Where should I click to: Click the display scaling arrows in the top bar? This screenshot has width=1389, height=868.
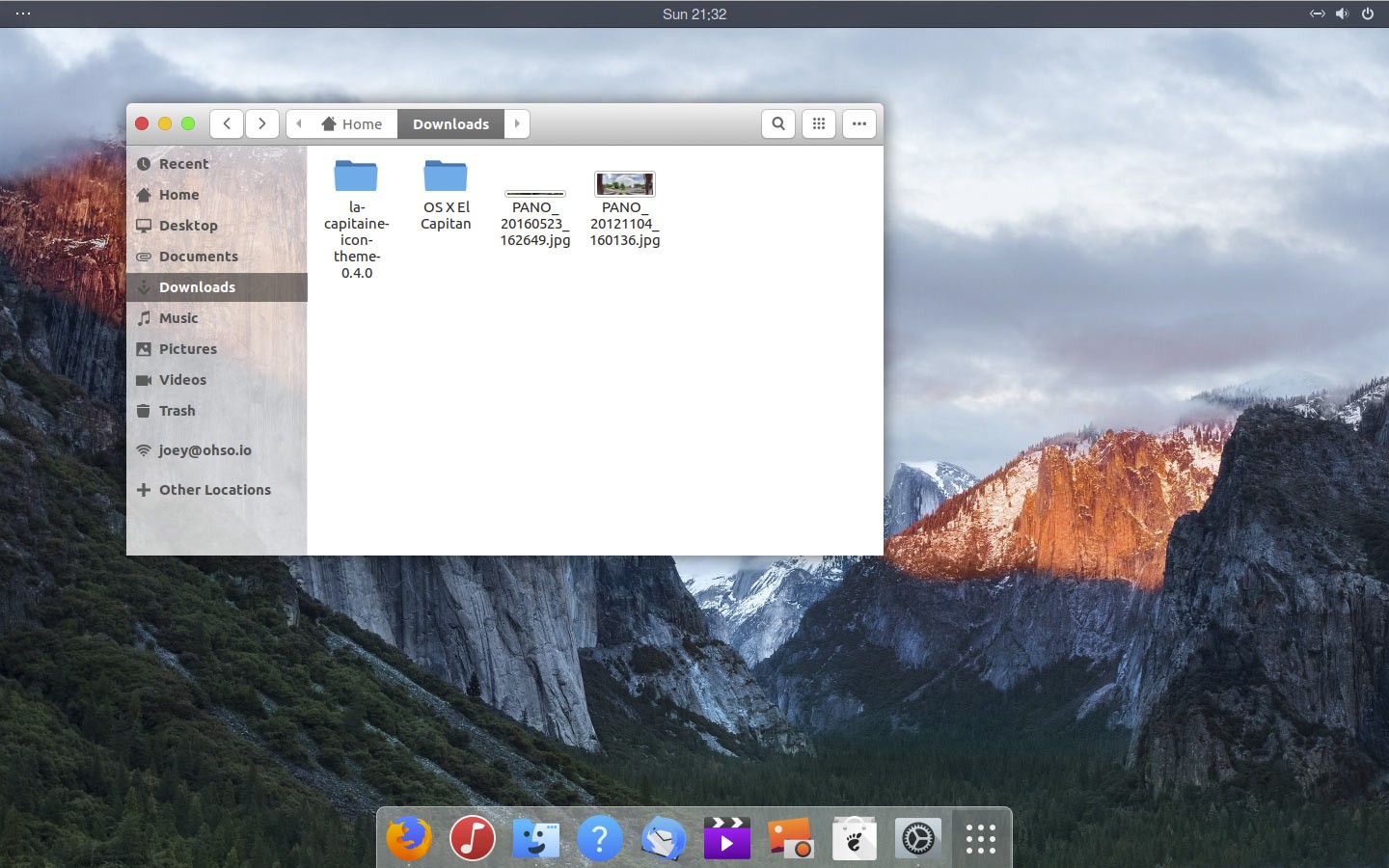click(1318, 14)
